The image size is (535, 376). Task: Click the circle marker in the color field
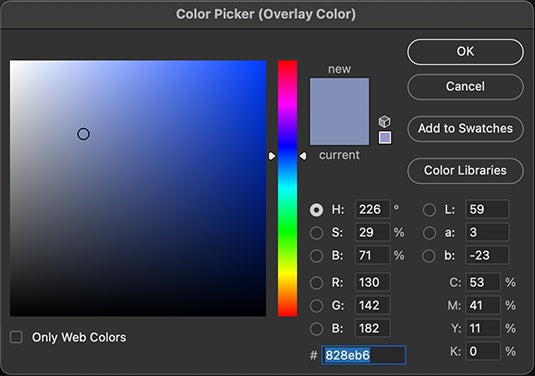coord(83,134)
